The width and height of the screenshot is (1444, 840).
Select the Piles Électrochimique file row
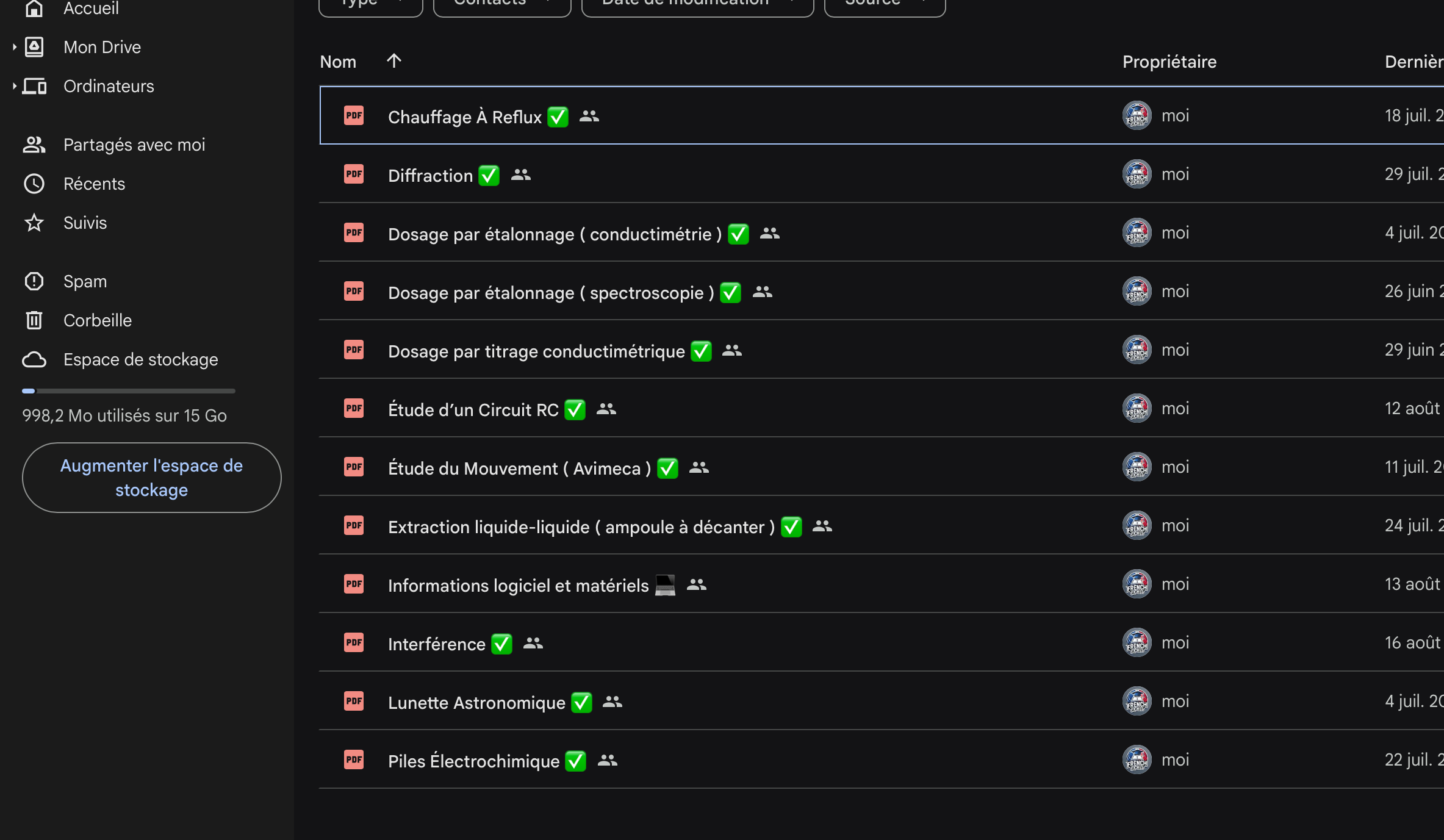(x=881, y=759)
